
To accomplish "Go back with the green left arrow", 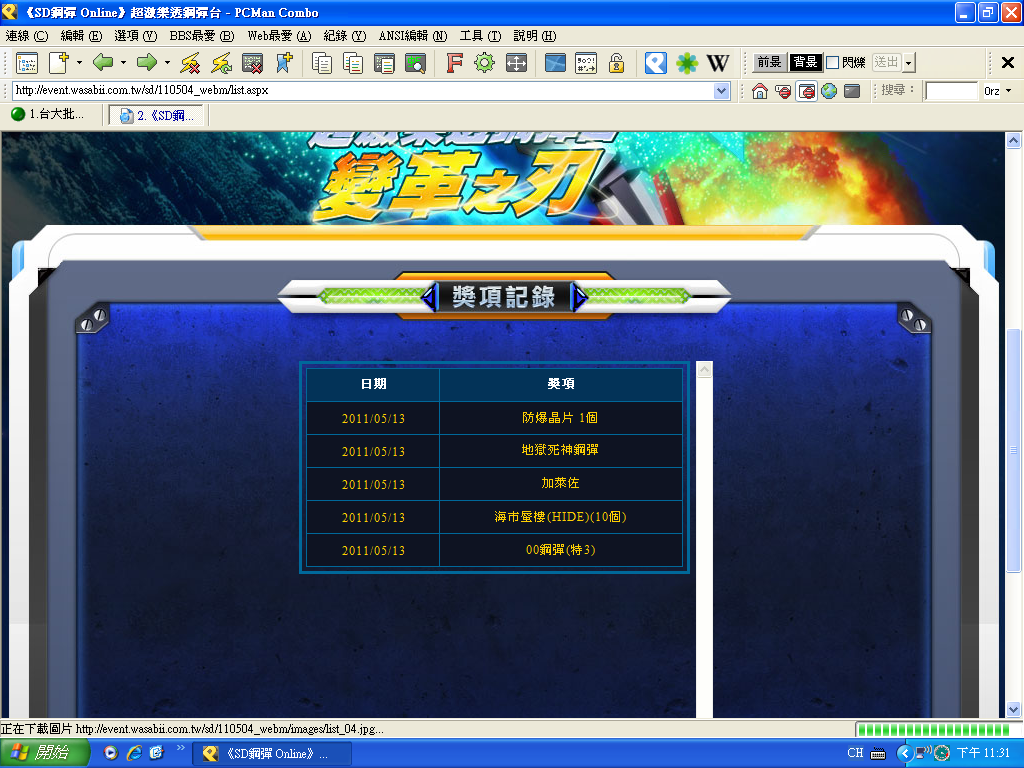I will coord(103,63).
